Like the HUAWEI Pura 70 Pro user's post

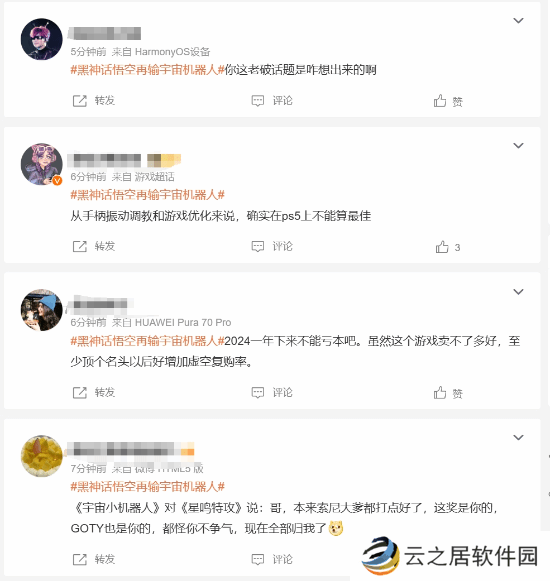440,393
